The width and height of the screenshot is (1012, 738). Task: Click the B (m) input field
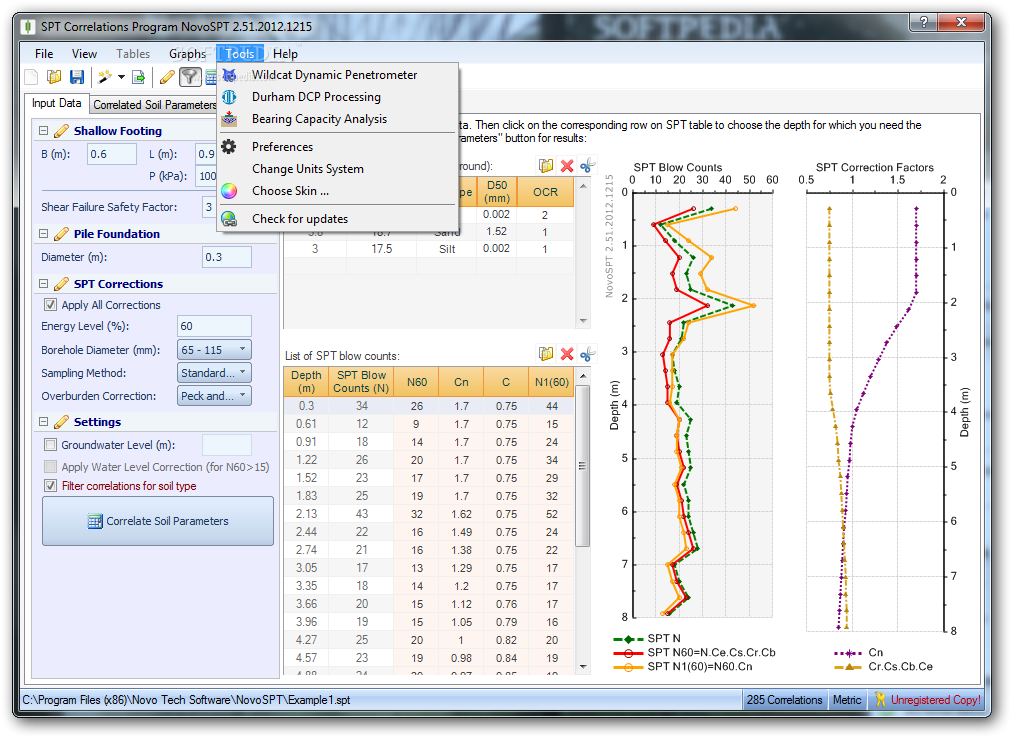click(x=112, y=154)
